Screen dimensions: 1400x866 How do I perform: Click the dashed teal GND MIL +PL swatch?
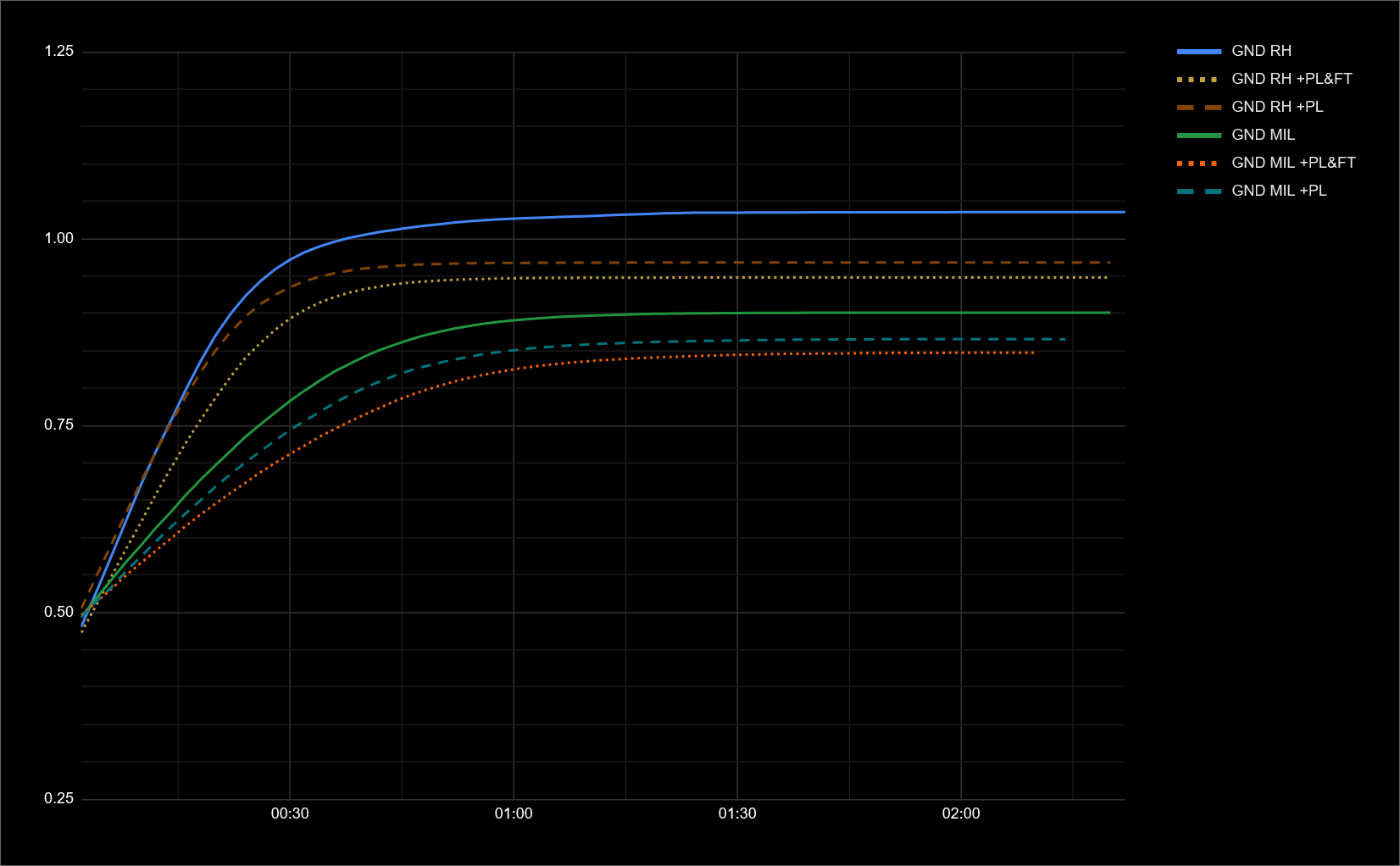pos(1199,191)
